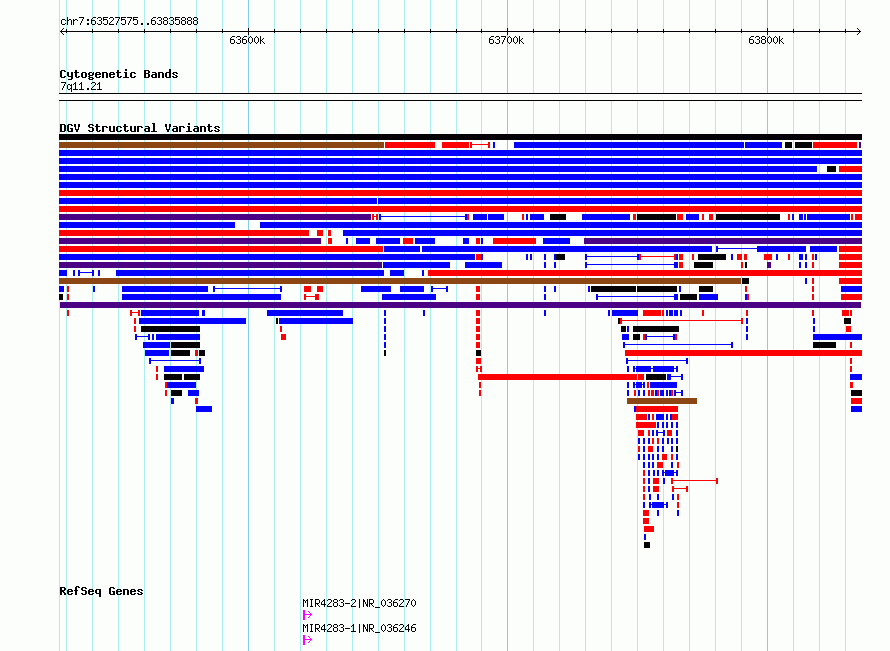Screen dimensions: 890x651
Task: Click the MIR4283-2|NR_036270 gene label
Action: click(359, 603)
